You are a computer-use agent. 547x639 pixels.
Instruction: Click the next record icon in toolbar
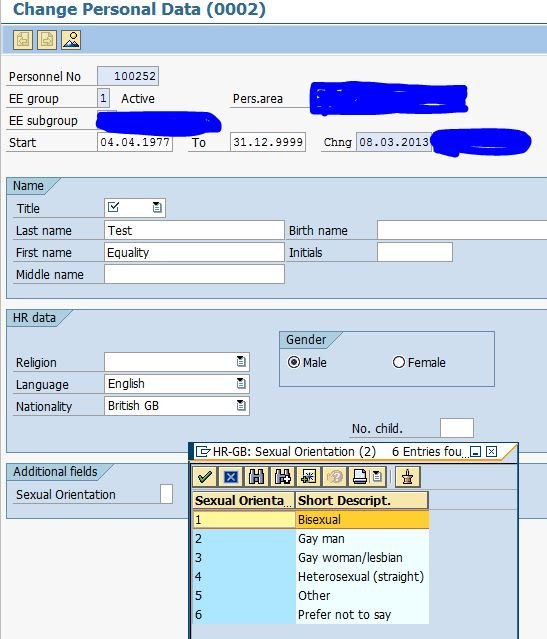pyautogui.click(x=47, y=40)
